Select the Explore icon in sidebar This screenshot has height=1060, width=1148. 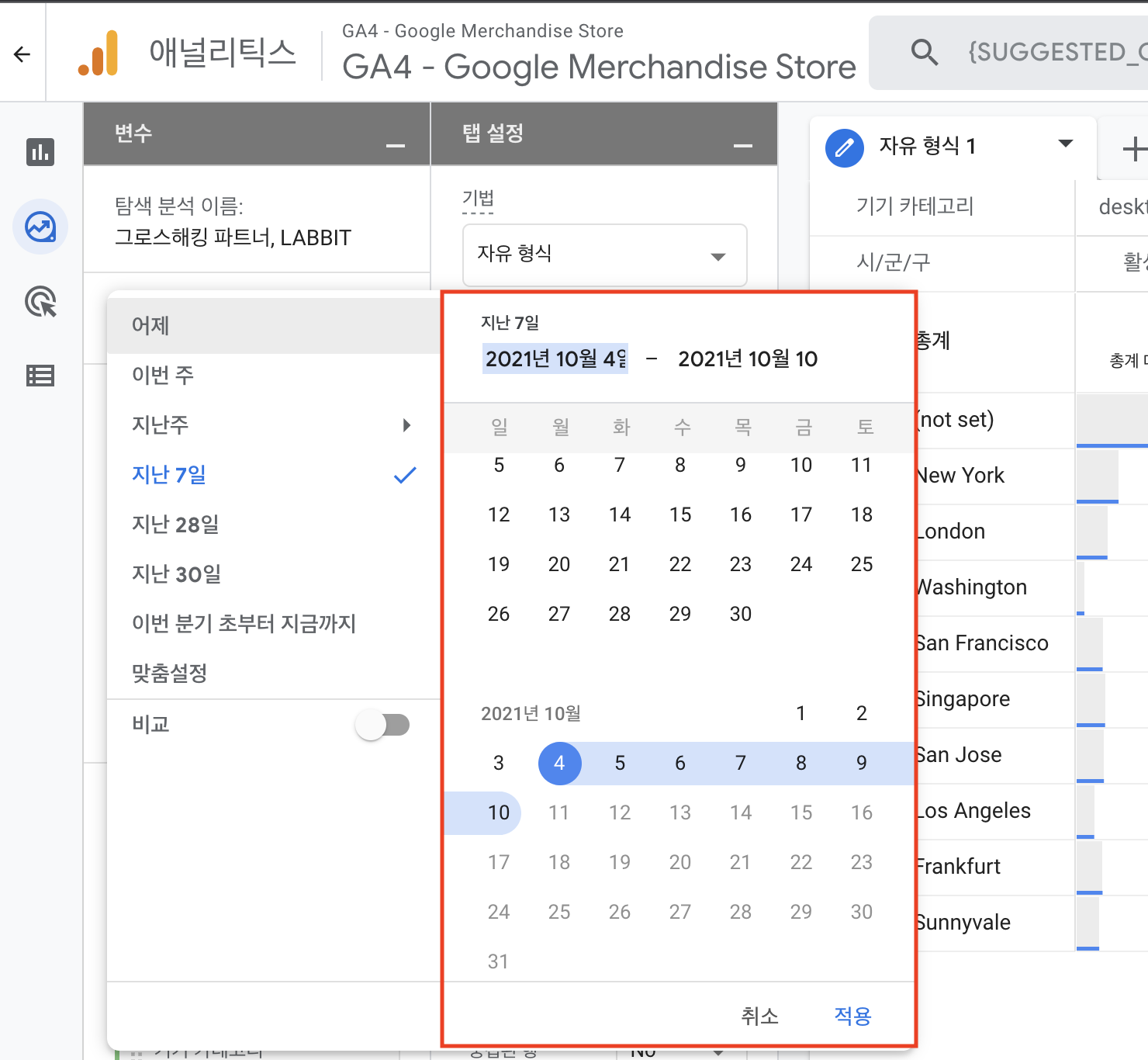(x=40, y=227)
